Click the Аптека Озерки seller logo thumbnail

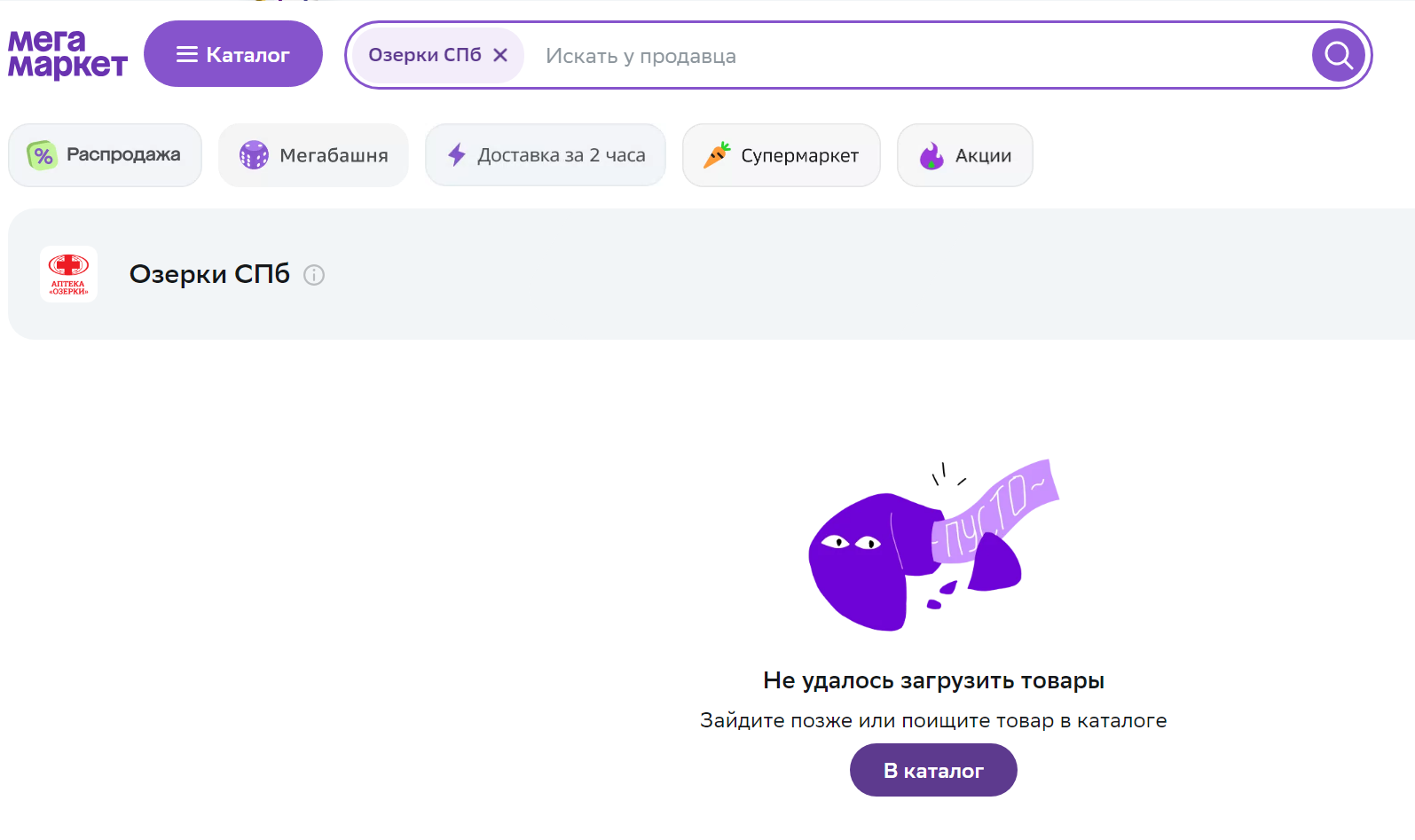(x=68, y=274)
